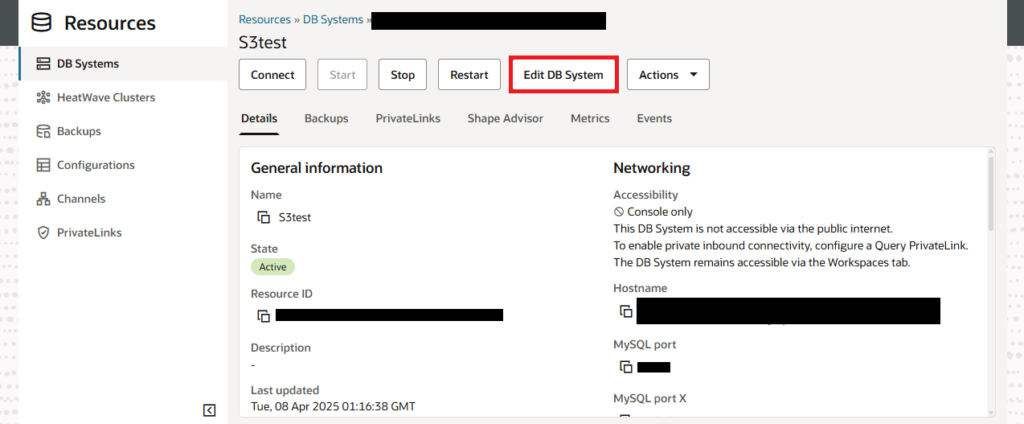Switch to the Shape Advisor tab
Screen dimensions: 1024x424
click(505, 118)
